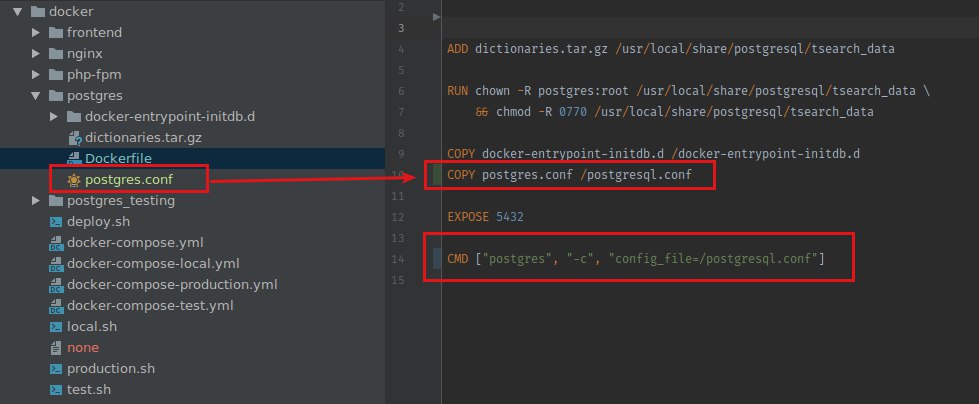Select the postgres_testing folder name
This screenshot has width=979, height=404.
pos(121,201)
